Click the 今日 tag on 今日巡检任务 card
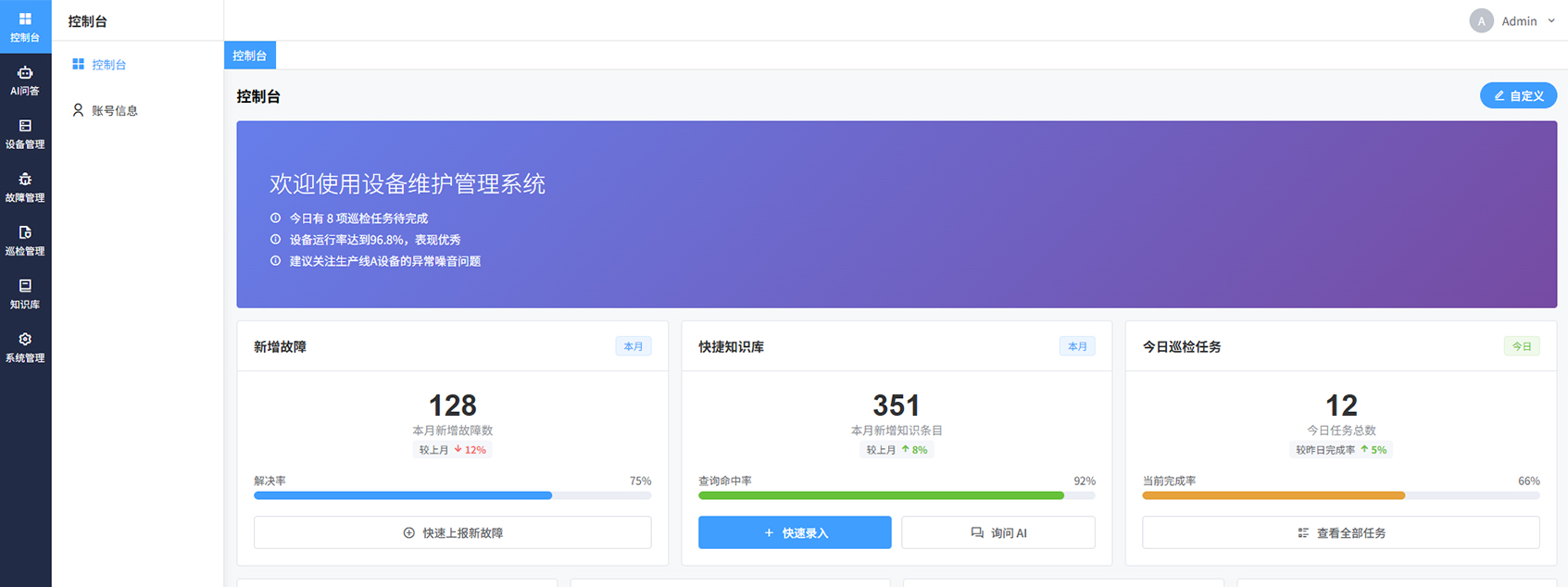The height and width of the screenshot is (587, 1568). [x=1521, y=346]
